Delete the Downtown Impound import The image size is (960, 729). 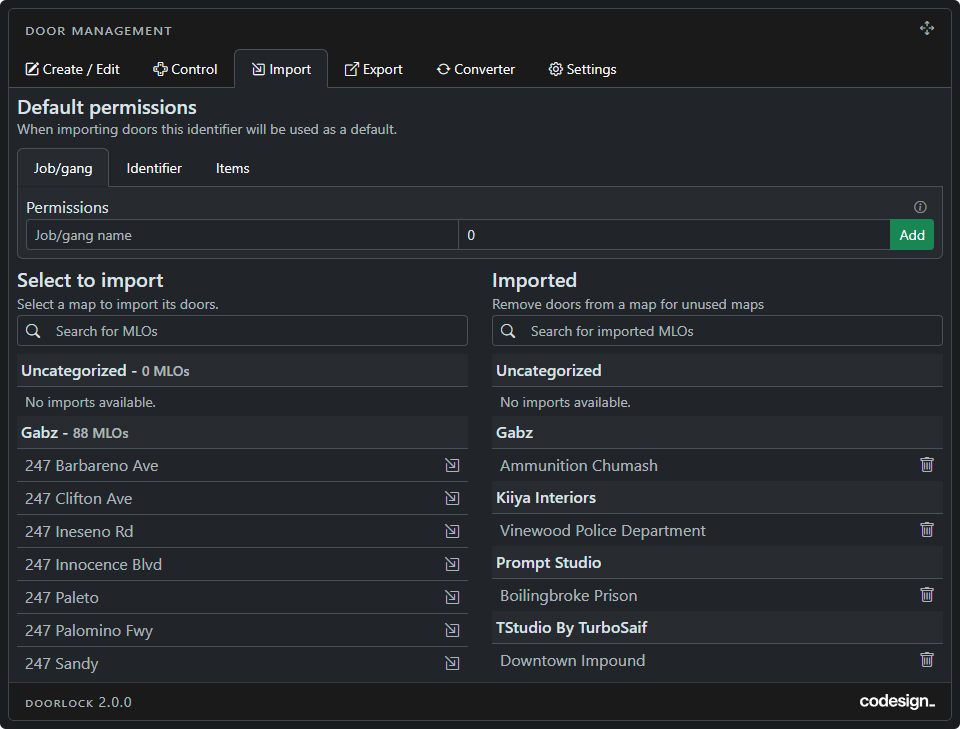927,660
